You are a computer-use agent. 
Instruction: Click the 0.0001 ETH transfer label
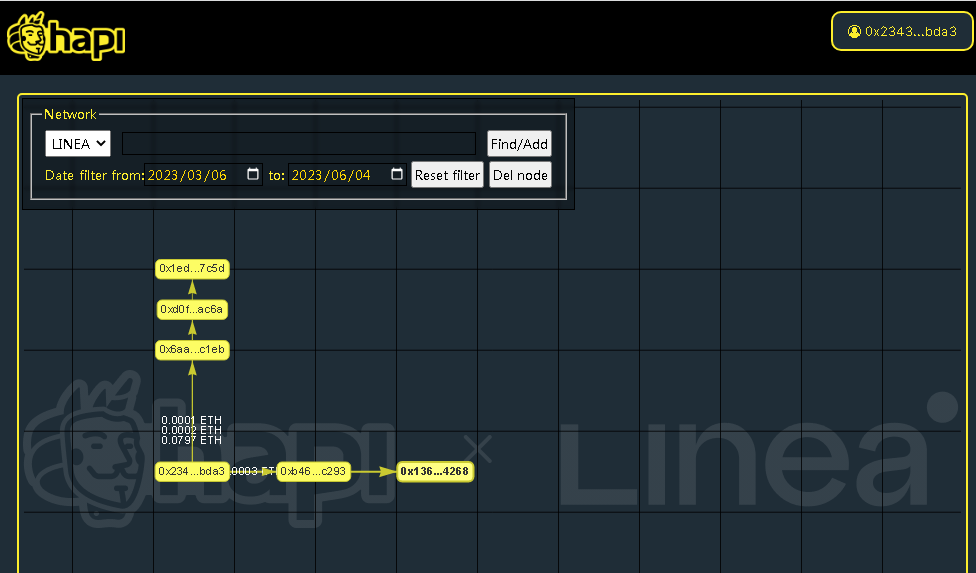(x=192, y=420)
